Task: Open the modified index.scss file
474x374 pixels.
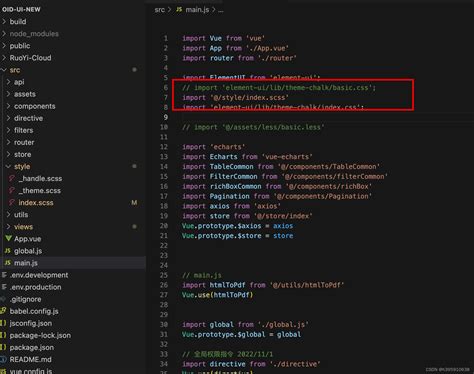Action: click(x=36, y=203)
